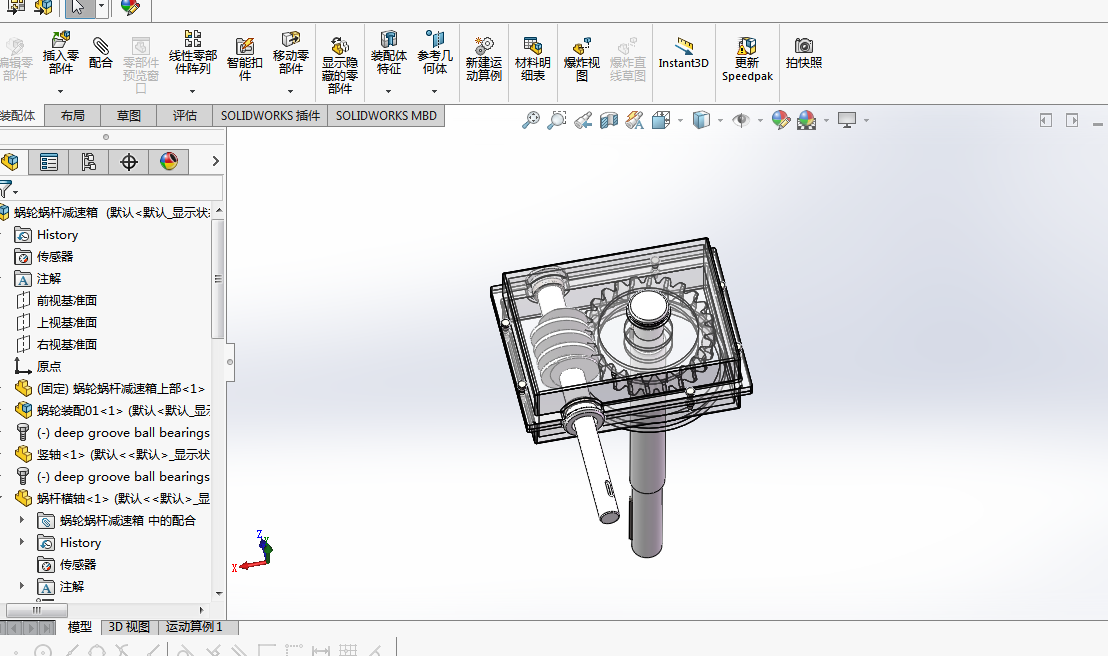
Task: Open the SOLIDWORKS MBD tab
Action: 386,115
